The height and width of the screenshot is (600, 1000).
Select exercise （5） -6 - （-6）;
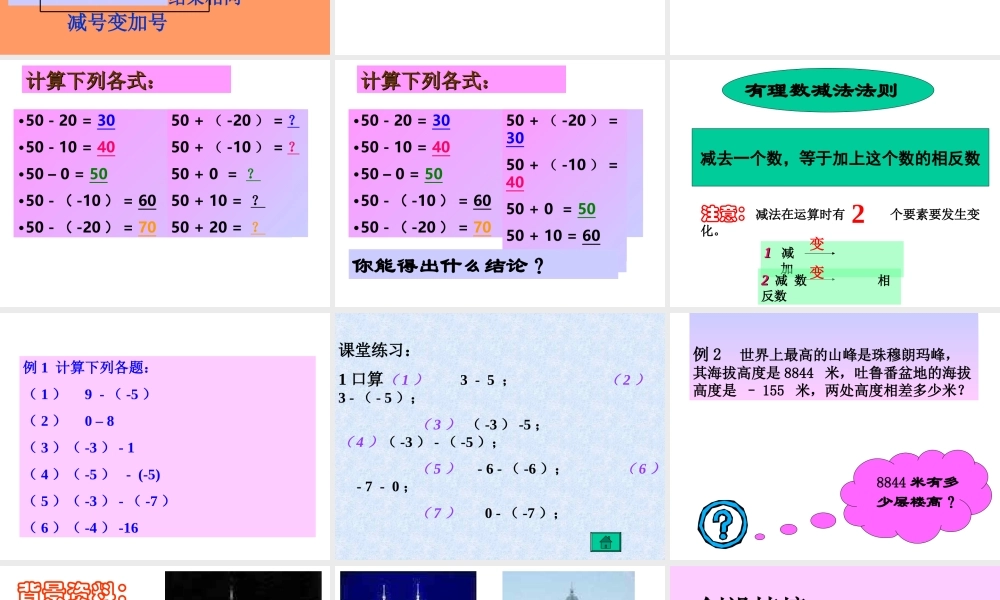[x=492, y=469]
